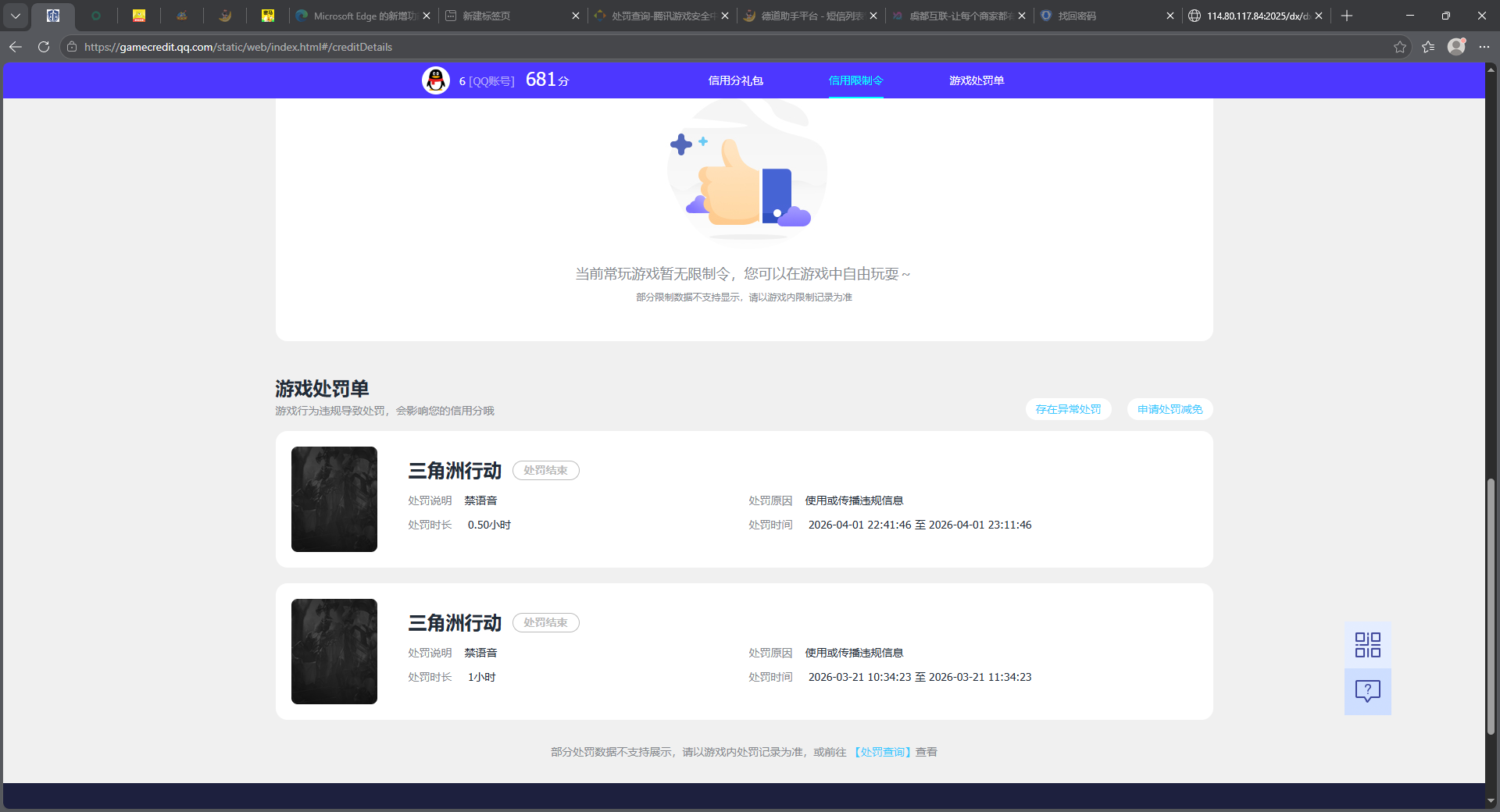Close the 找回密码 browser tab
This screenshot has width=1500, height=812.
(1170, 16)
